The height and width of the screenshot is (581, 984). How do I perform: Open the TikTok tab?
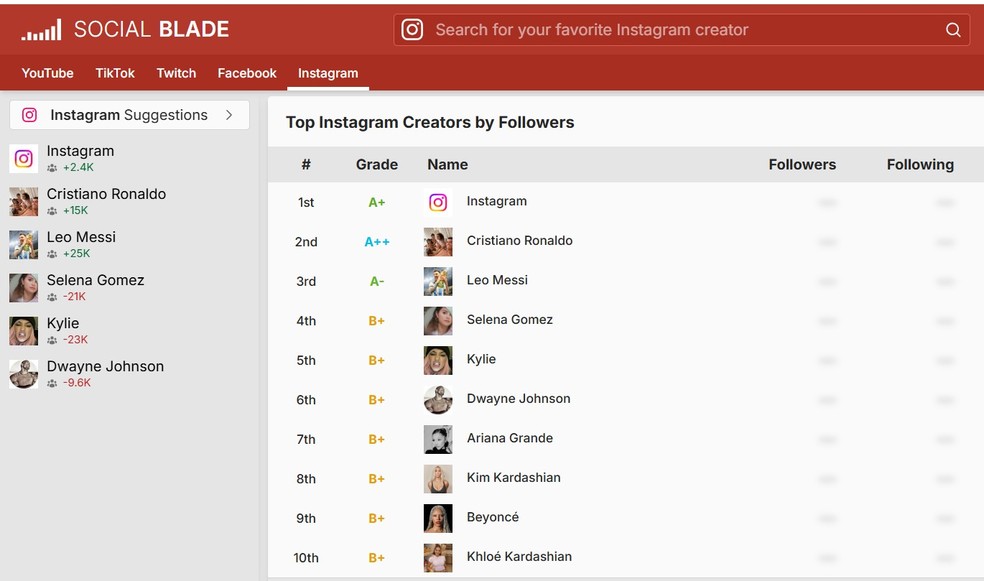point(115,73)
